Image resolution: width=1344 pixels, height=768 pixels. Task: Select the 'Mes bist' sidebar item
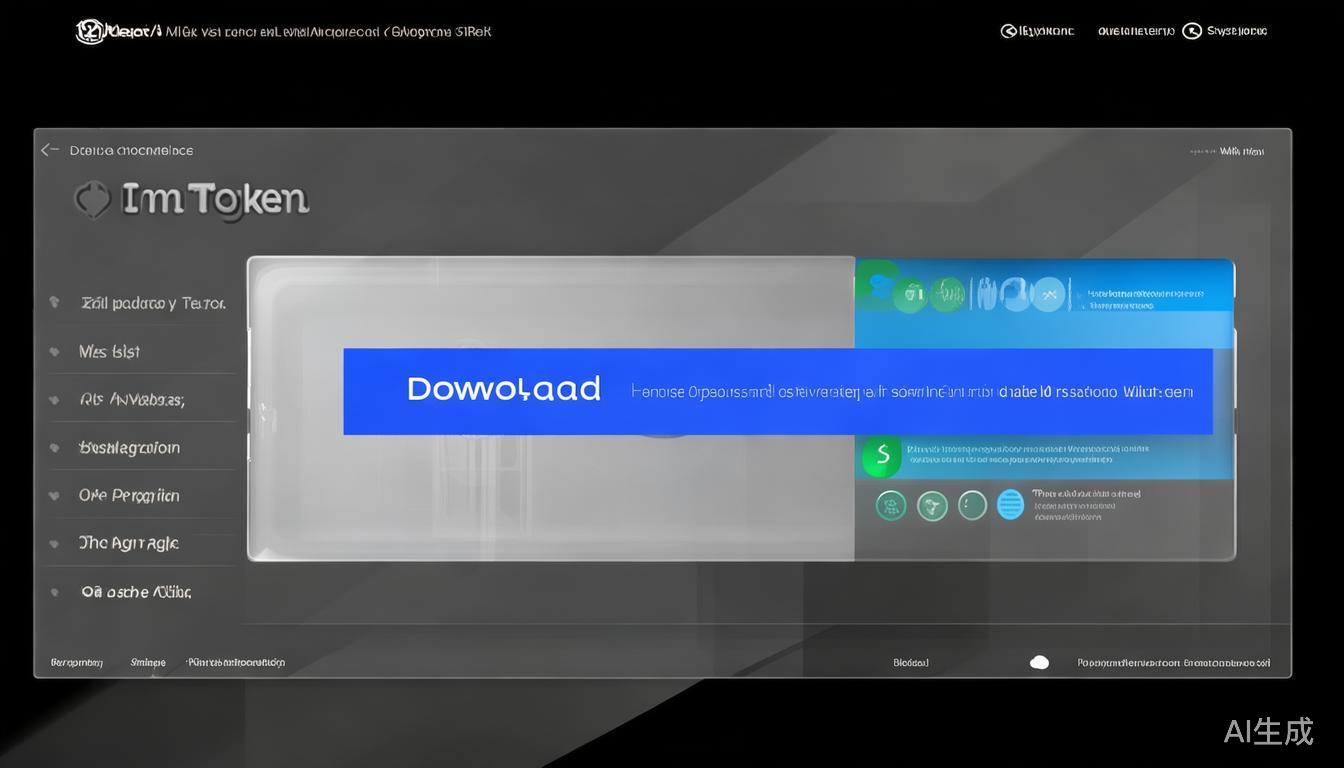coord(109,352)
